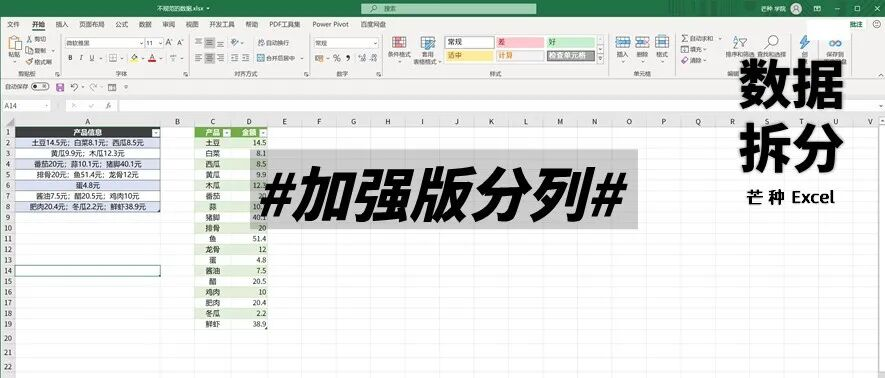Pick the red font color button
885x378 pixels.
coord(151,58)
